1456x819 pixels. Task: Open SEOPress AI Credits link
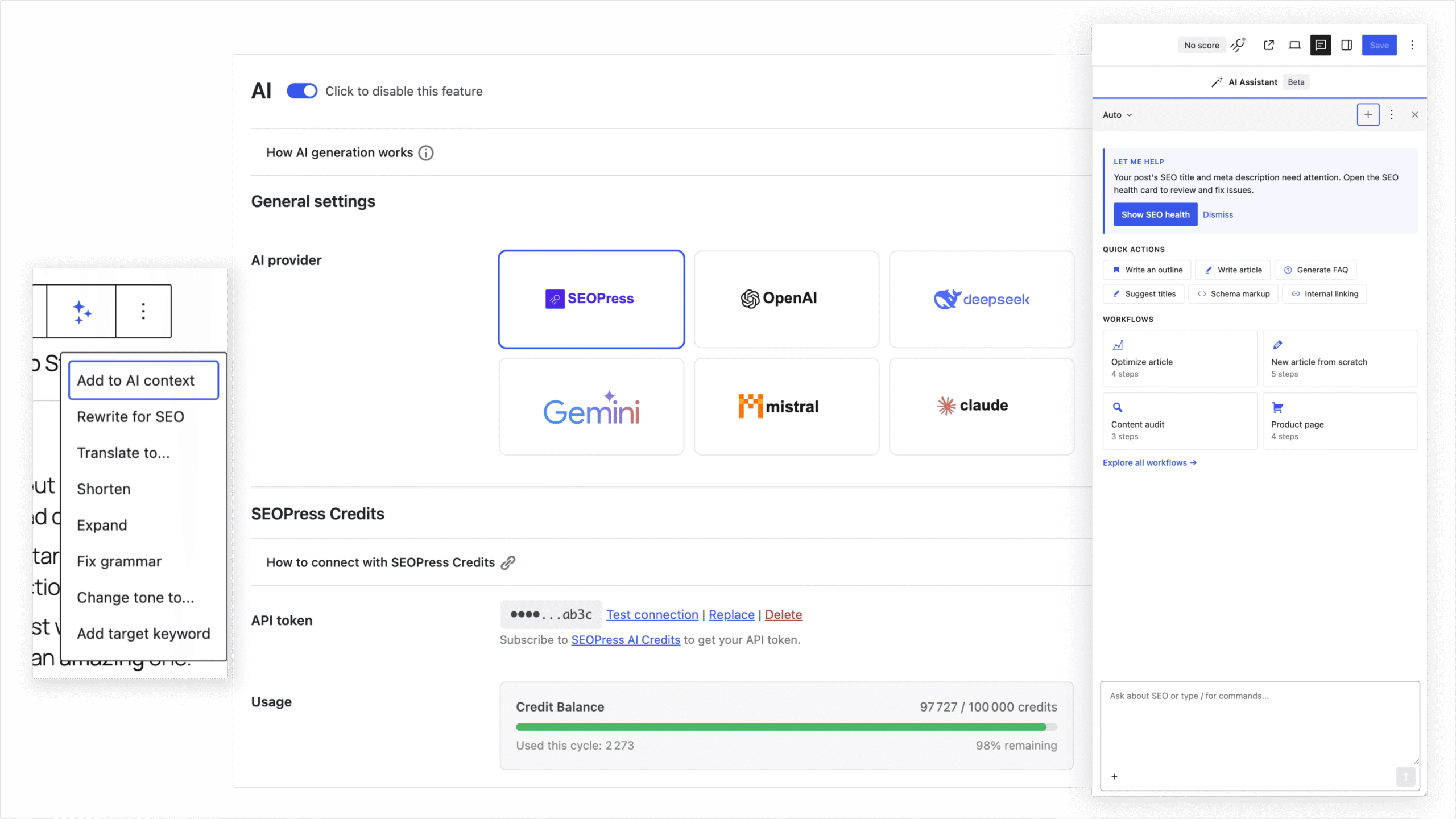626,640
